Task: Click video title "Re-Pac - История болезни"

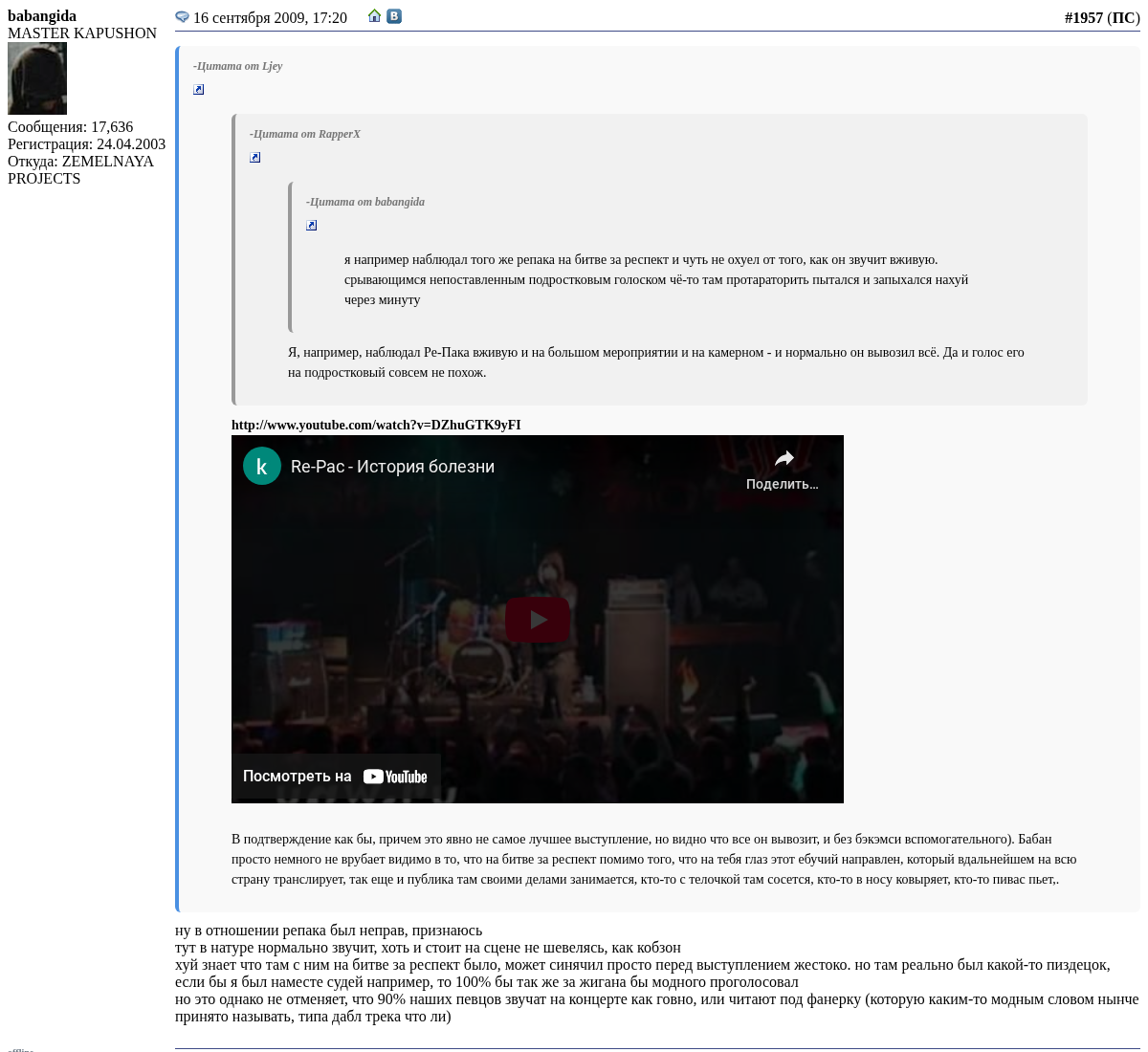Action: click(392, 467)
